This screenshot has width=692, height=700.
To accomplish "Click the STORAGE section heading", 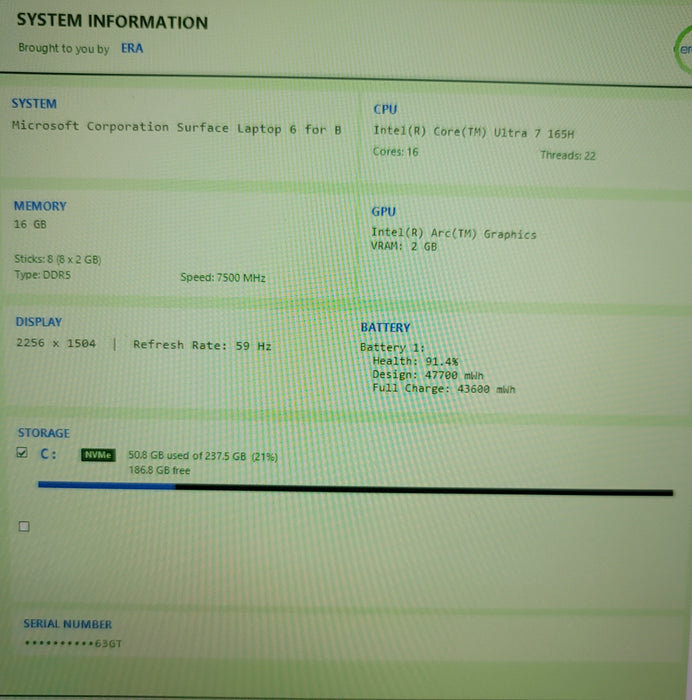I will point(44,433).
